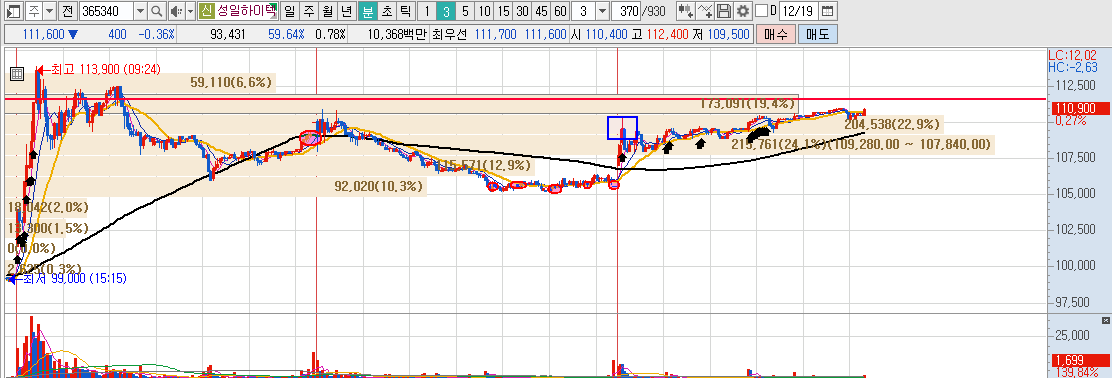Click the 매도 sell button

pyautogui.click(x=818, y=34)
